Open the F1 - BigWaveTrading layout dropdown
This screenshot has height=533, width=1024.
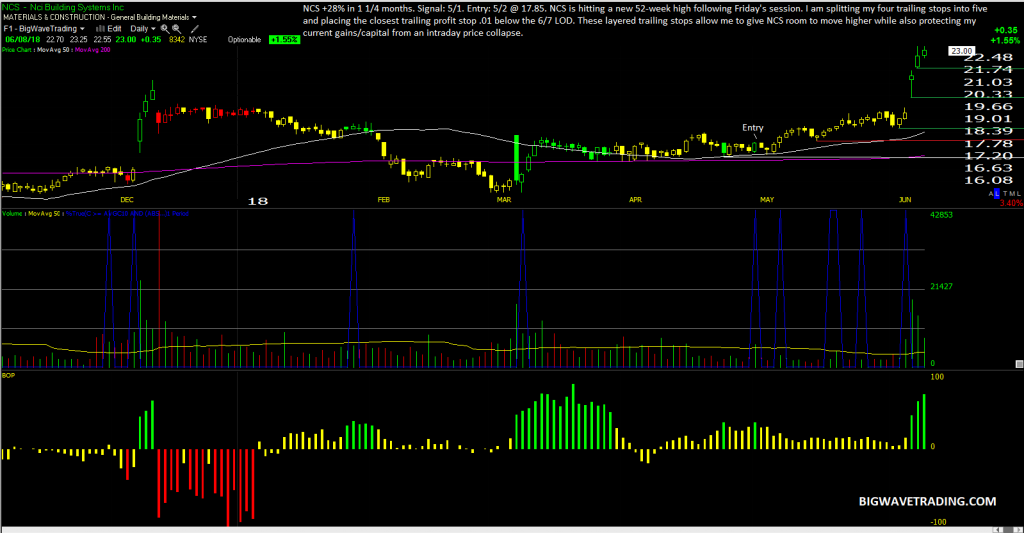[x=82, y=29]
